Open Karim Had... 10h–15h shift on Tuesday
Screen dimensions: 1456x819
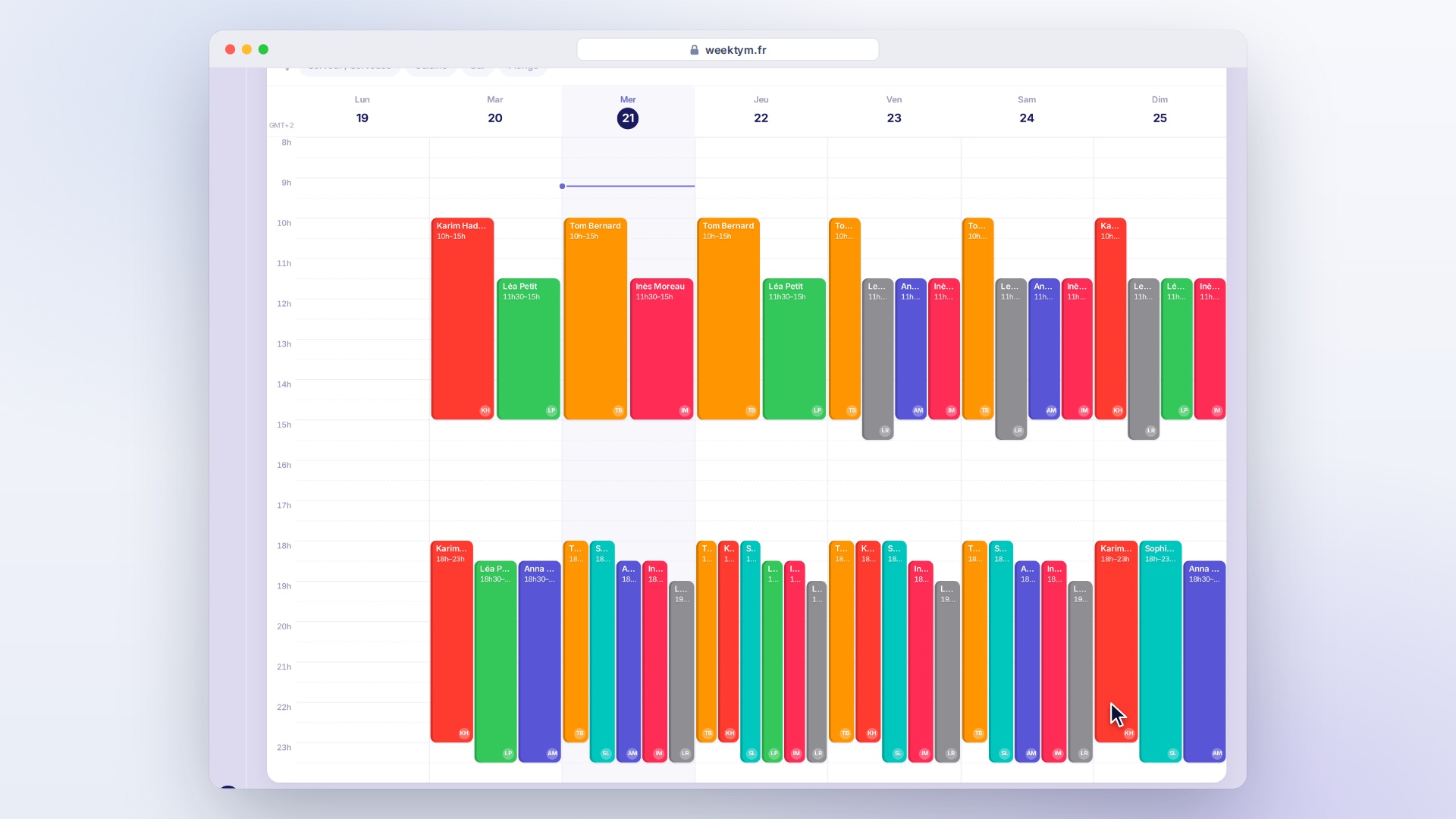pyautogui.click(x=463, y=318)
